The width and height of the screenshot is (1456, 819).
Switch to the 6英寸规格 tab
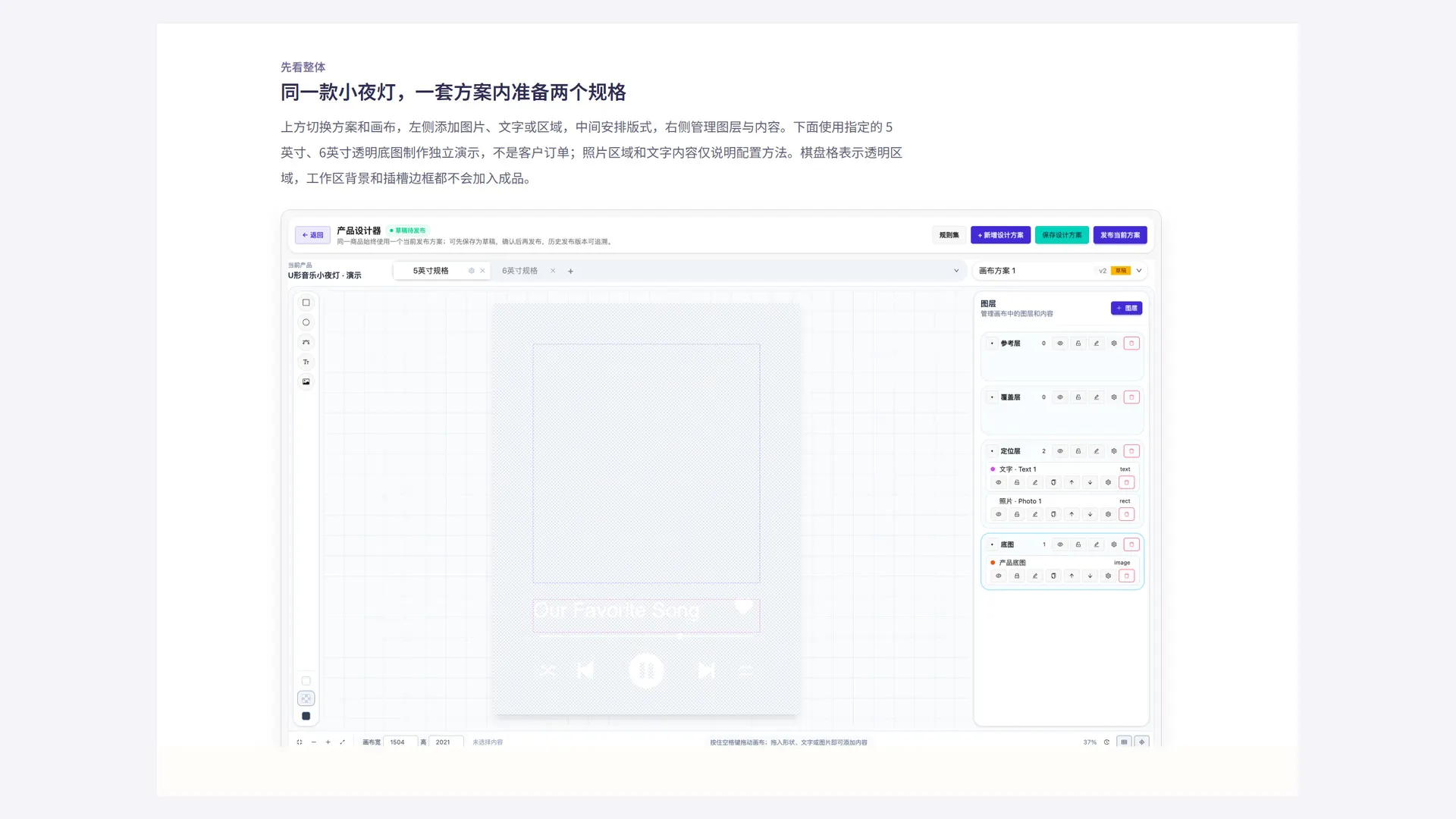(519, 271)
